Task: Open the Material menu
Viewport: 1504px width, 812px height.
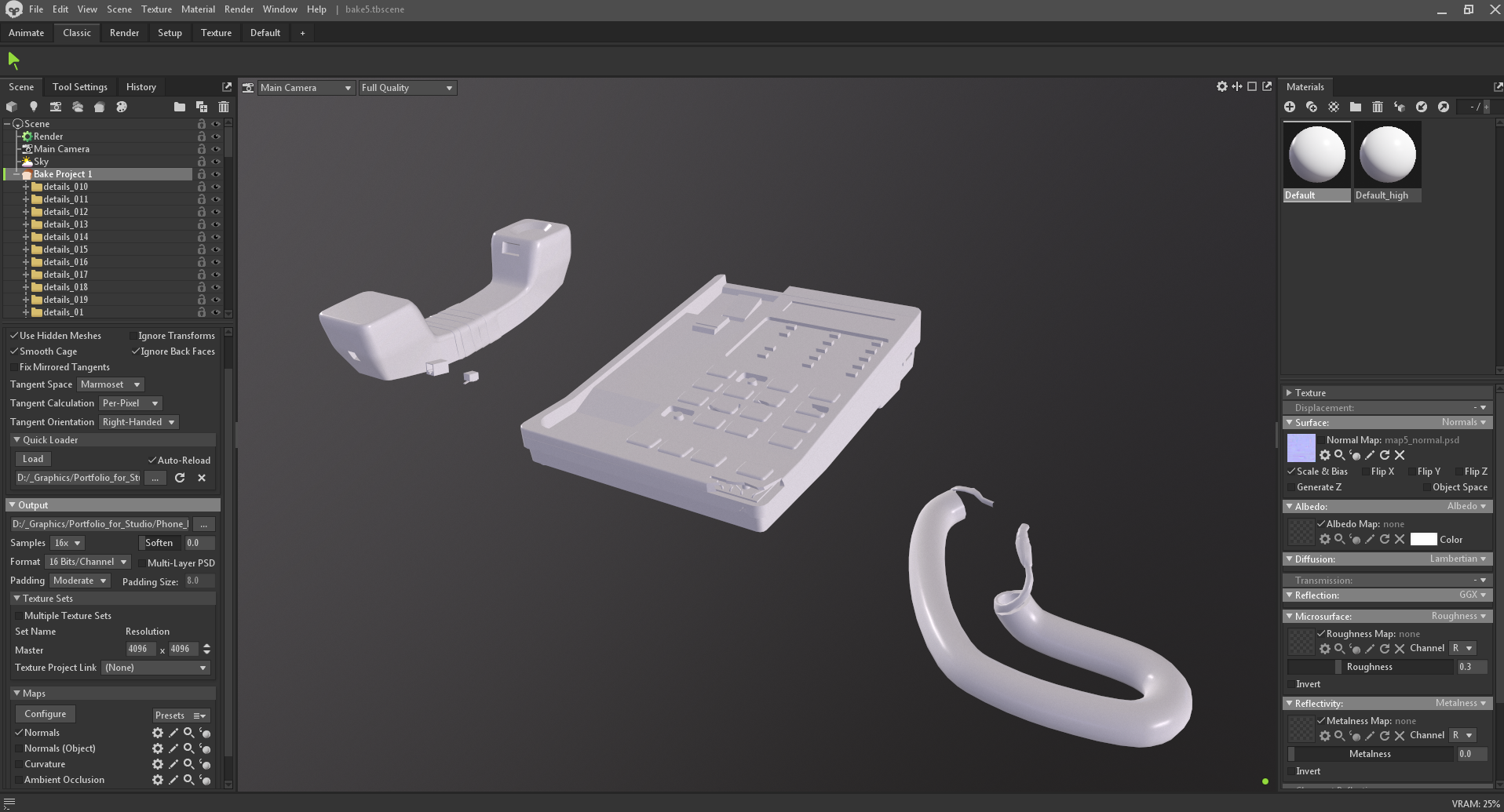Action: [198, 9]
